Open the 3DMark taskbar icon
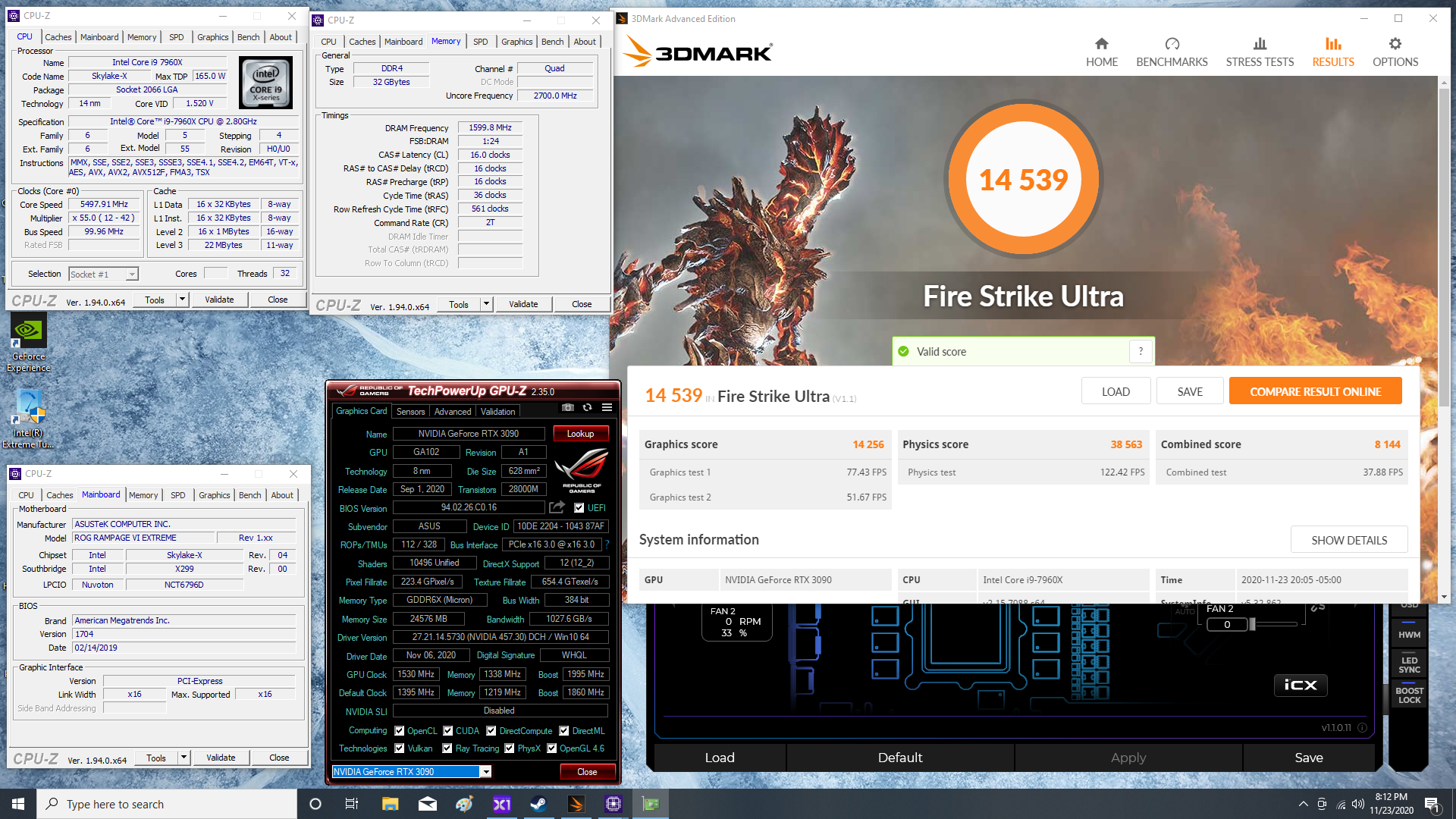Image resolution: width=1456 pixels, height=819 pixels. 576,804
